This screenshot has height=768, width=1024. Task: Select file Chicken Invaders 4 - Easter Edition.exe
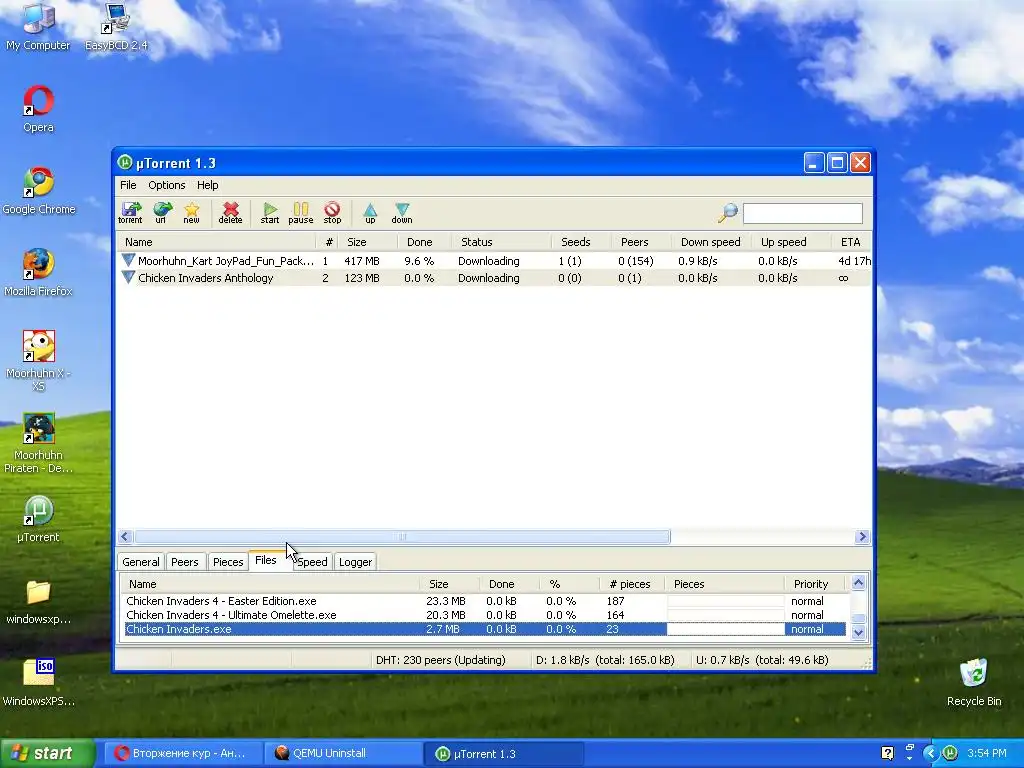click(x=485, y=601)
